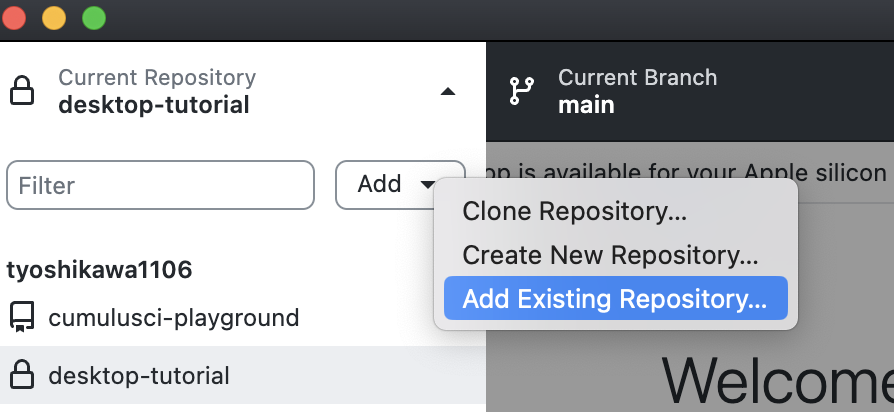Click the repository icon next to cumulusci-playground
894x412 pixels.
pos(21,318)
